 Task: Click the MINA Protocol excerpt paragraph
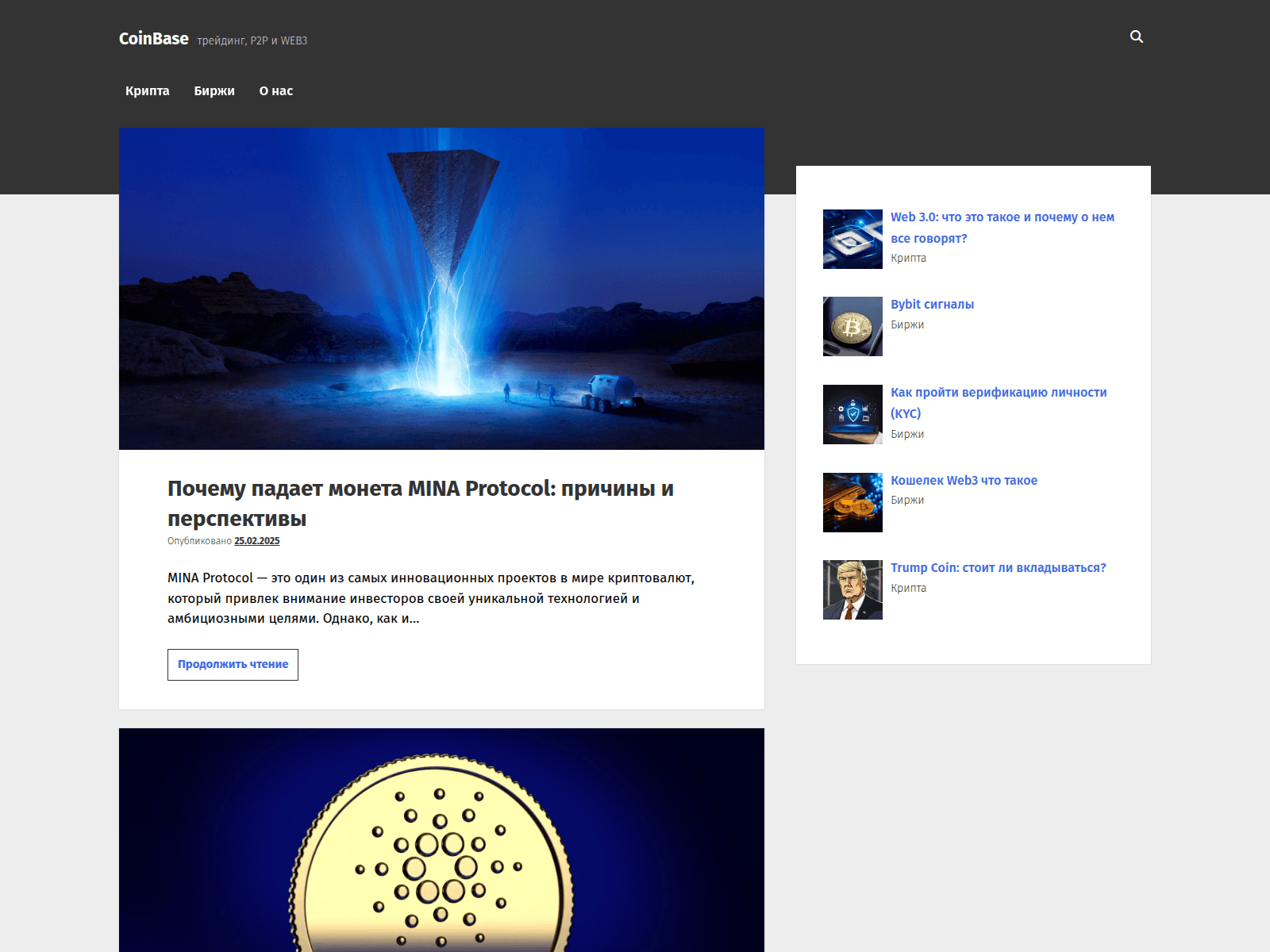point(431,598)
